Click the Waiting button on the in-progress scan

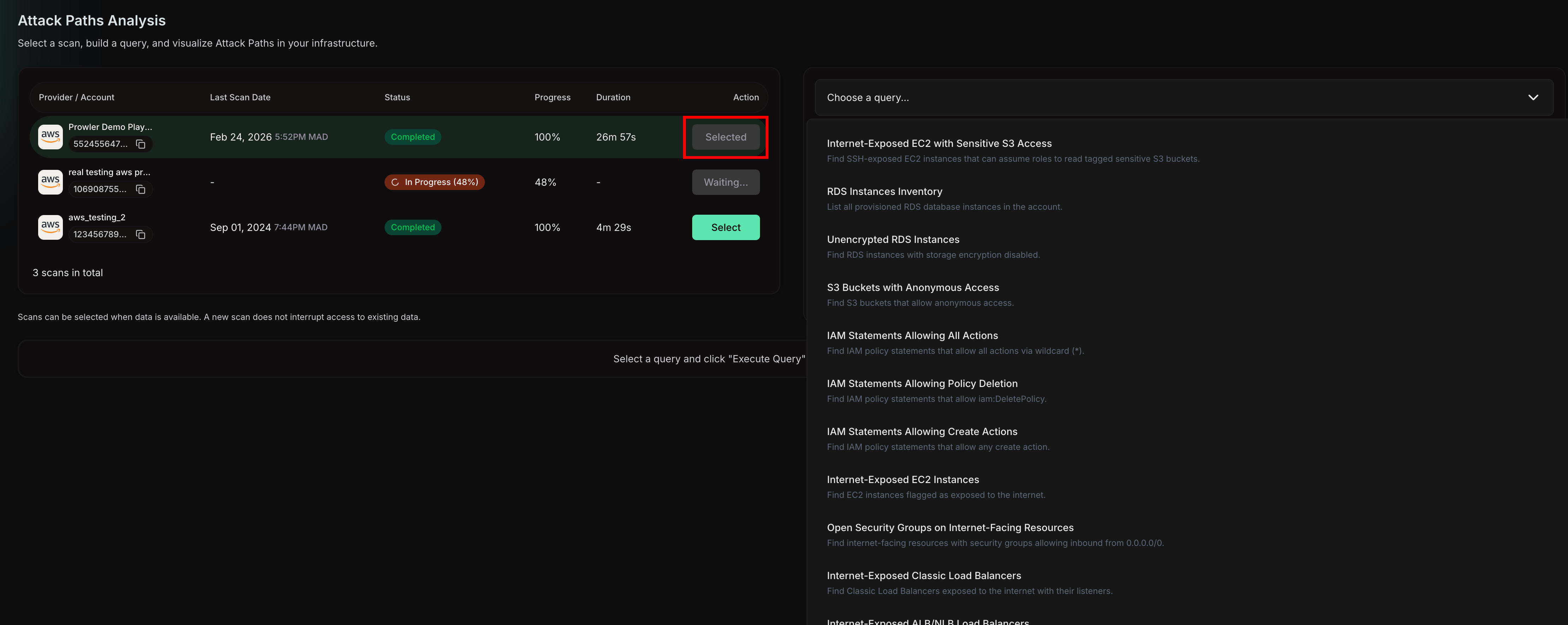(726, 182)
